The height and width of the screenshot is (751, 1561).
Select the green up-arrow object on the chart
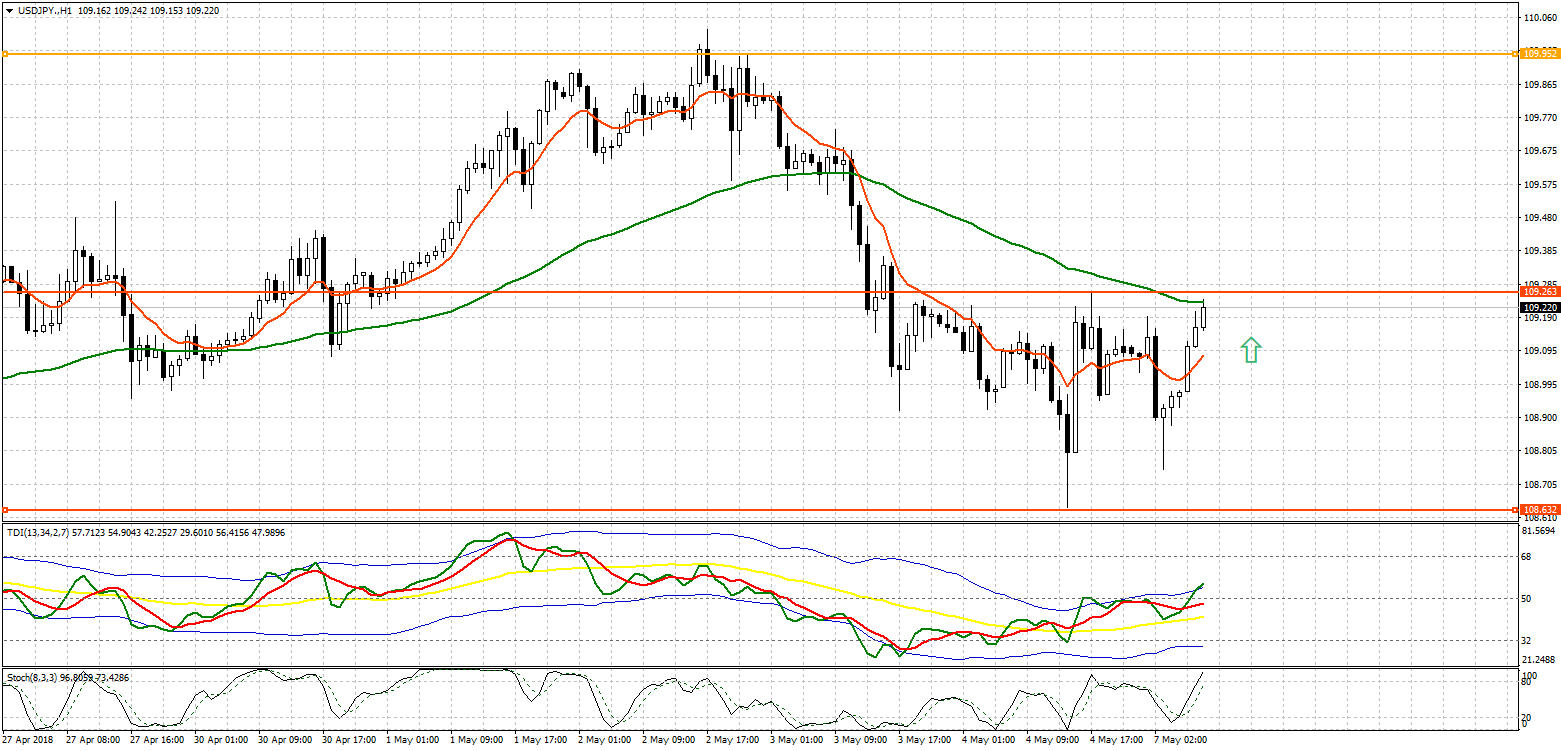(x=1251, y=349)
